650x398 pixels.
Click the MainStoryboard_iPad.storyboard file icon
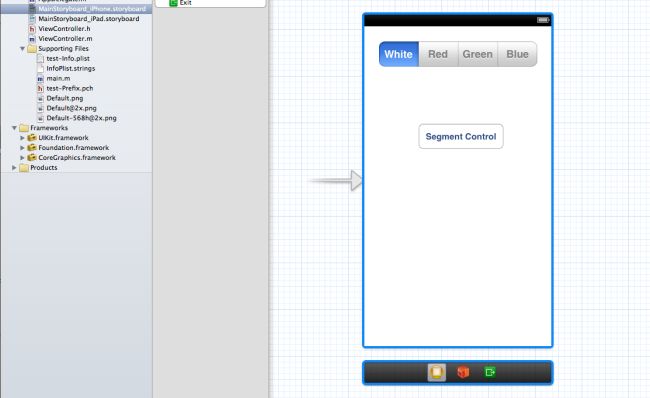[x=32, y=19]
